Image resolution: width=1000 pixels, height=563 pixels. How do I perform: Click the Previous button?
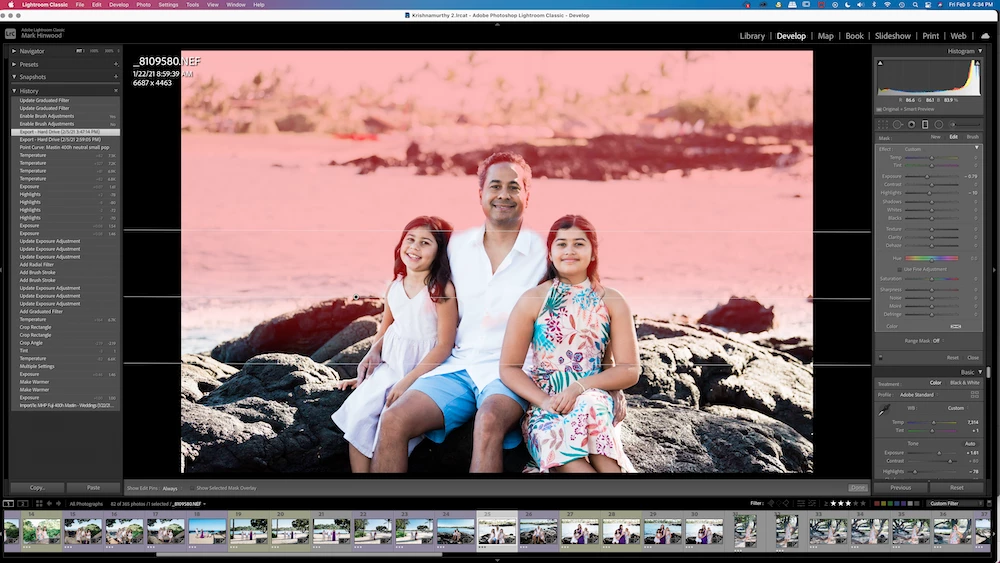pos(901,488)
